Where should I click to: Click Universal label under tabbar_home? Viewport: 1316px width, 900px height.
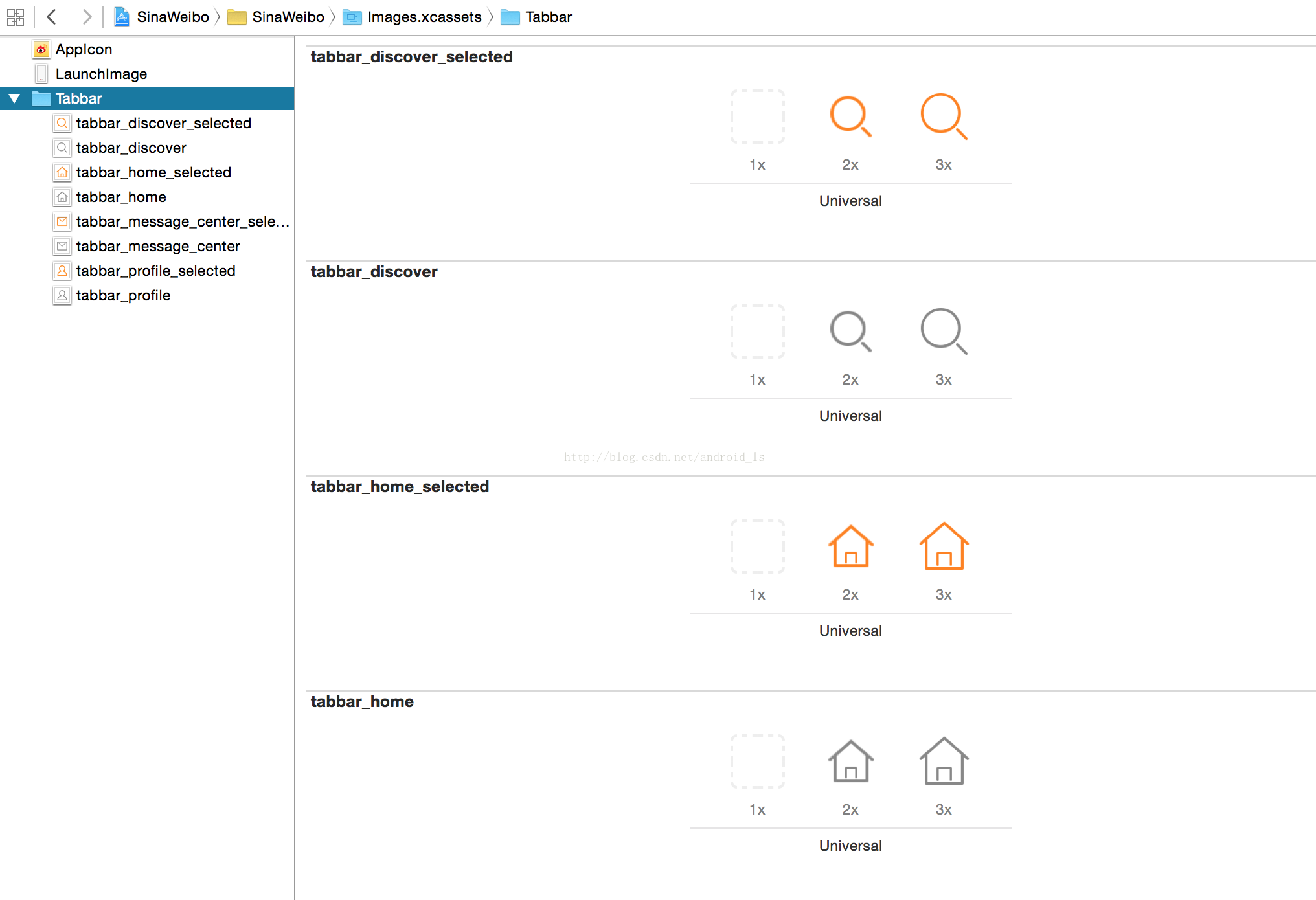click(x=850, y=846)
